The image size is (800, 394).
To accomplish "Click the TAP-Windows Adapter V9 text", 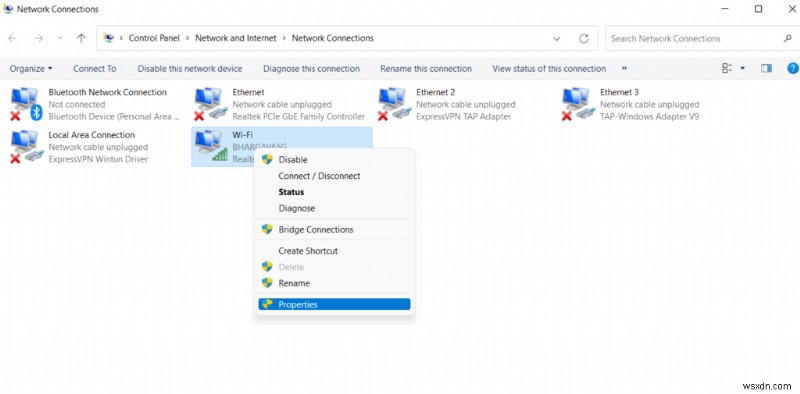I will coord(649,116).
